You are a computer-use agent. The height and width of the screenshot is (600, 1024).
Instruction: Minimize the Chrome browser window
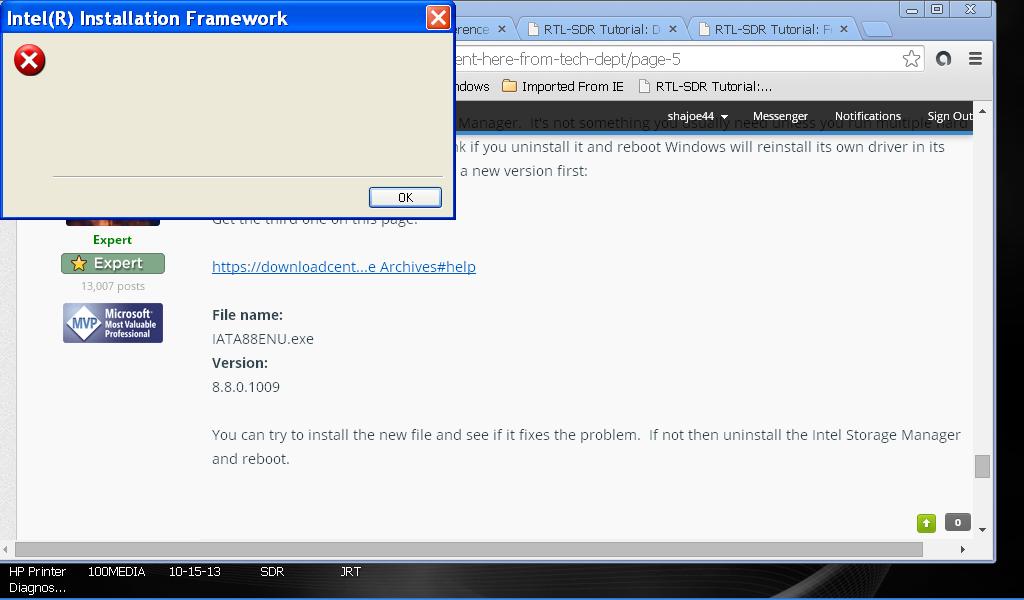click(912, 9)
